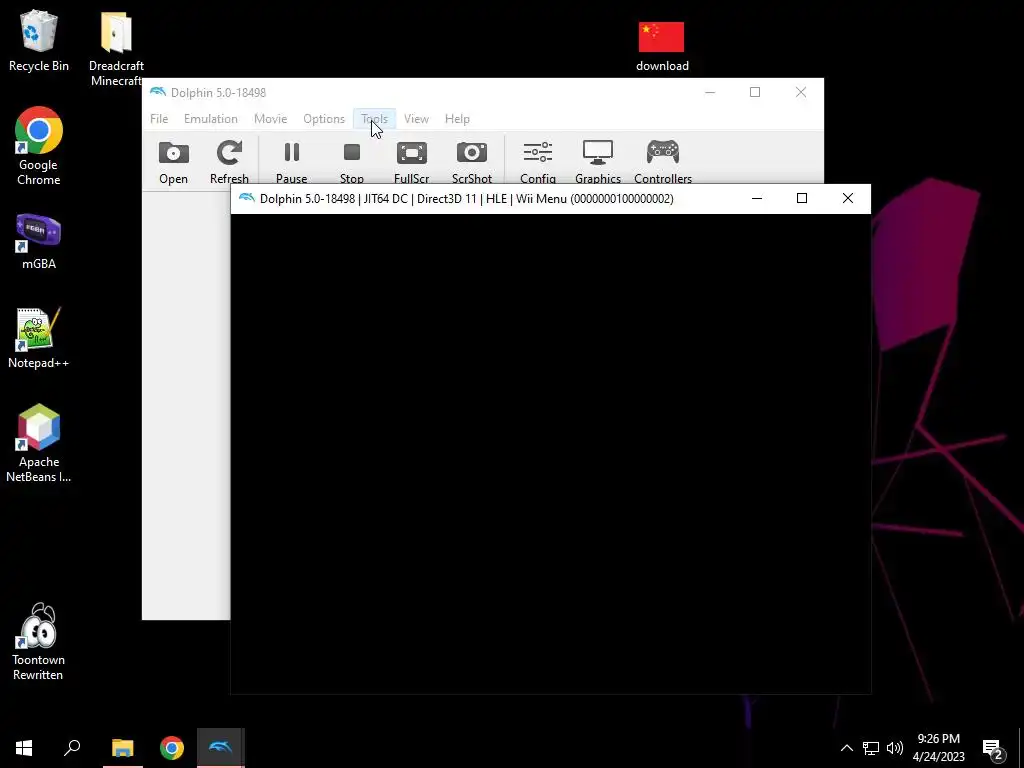Open the Windows Start menu
Screen dimensions: 1024x768
[x=24, y=748]
